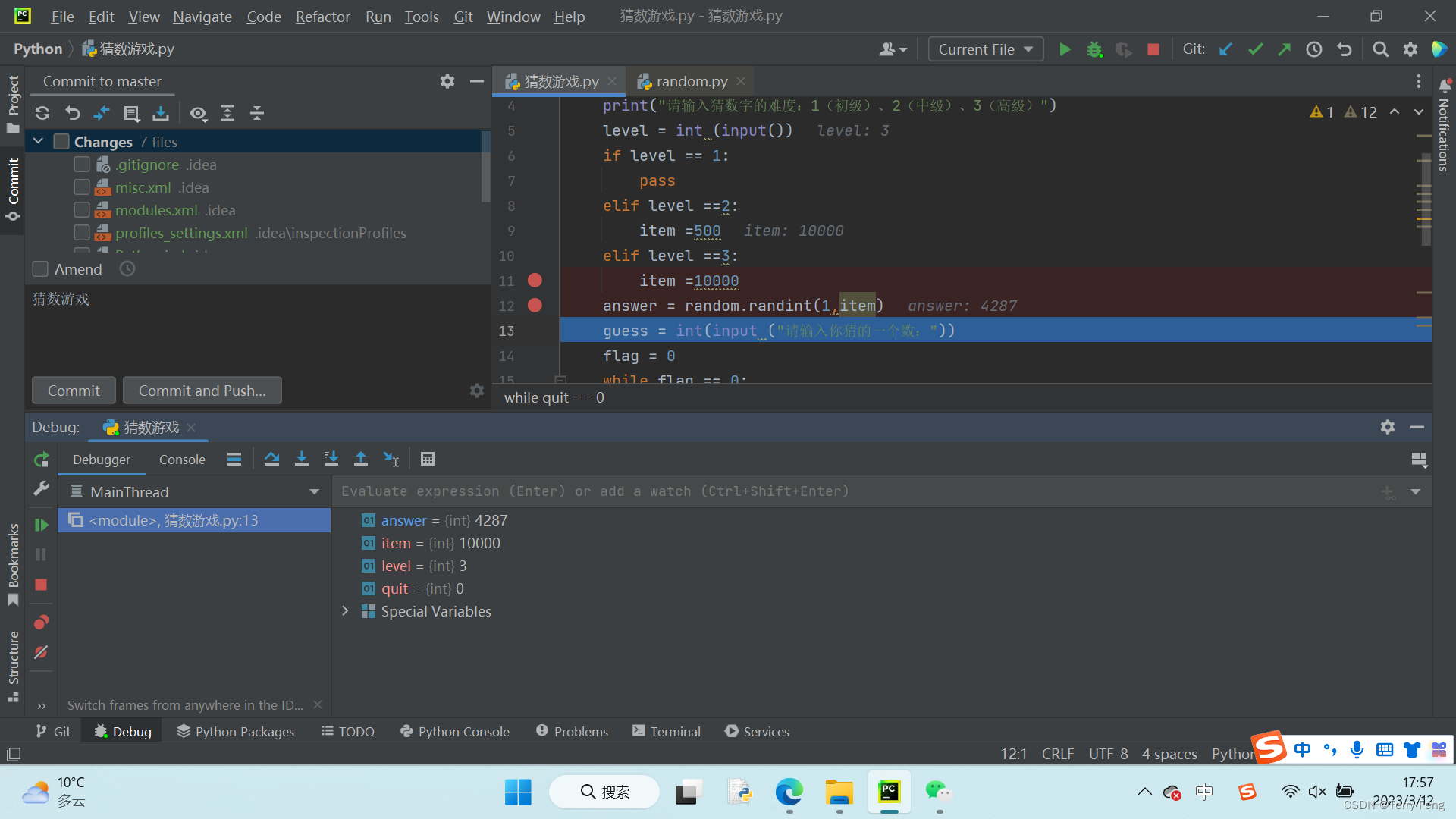Commit changes using Git checkmark icon
1456x819 pixels.
[x=1255, y=49]
